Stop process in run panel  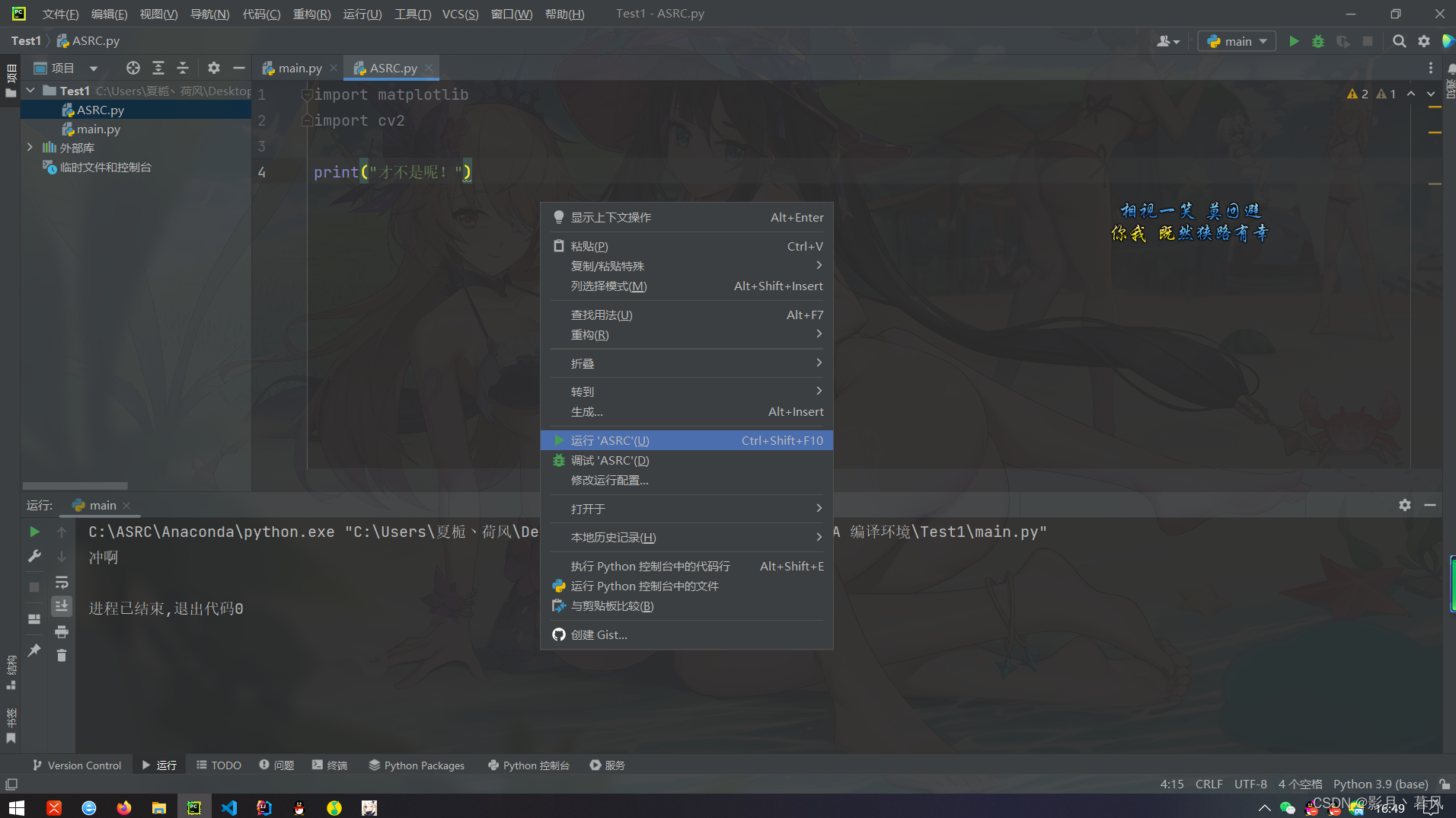pos(34,587)
